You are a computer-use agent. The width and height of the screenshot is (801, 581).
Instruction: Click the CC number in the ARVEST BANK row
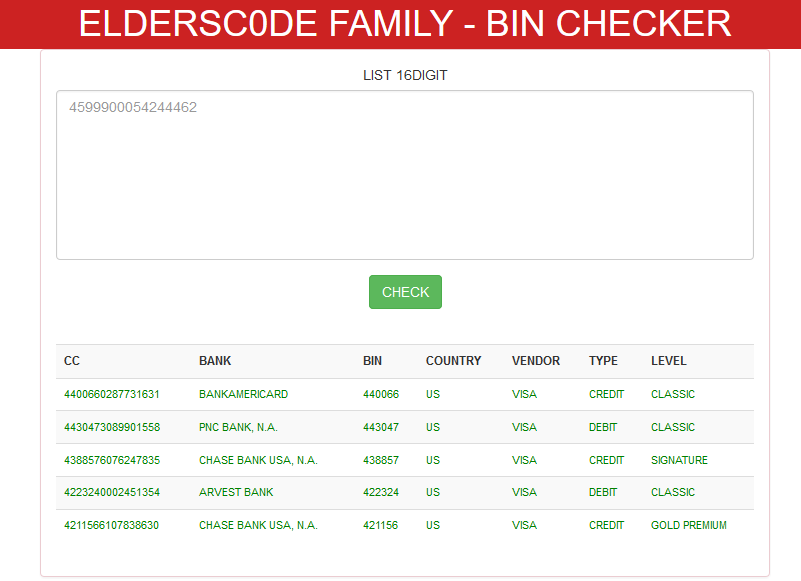pyautogui.click(x=112, y=492)
